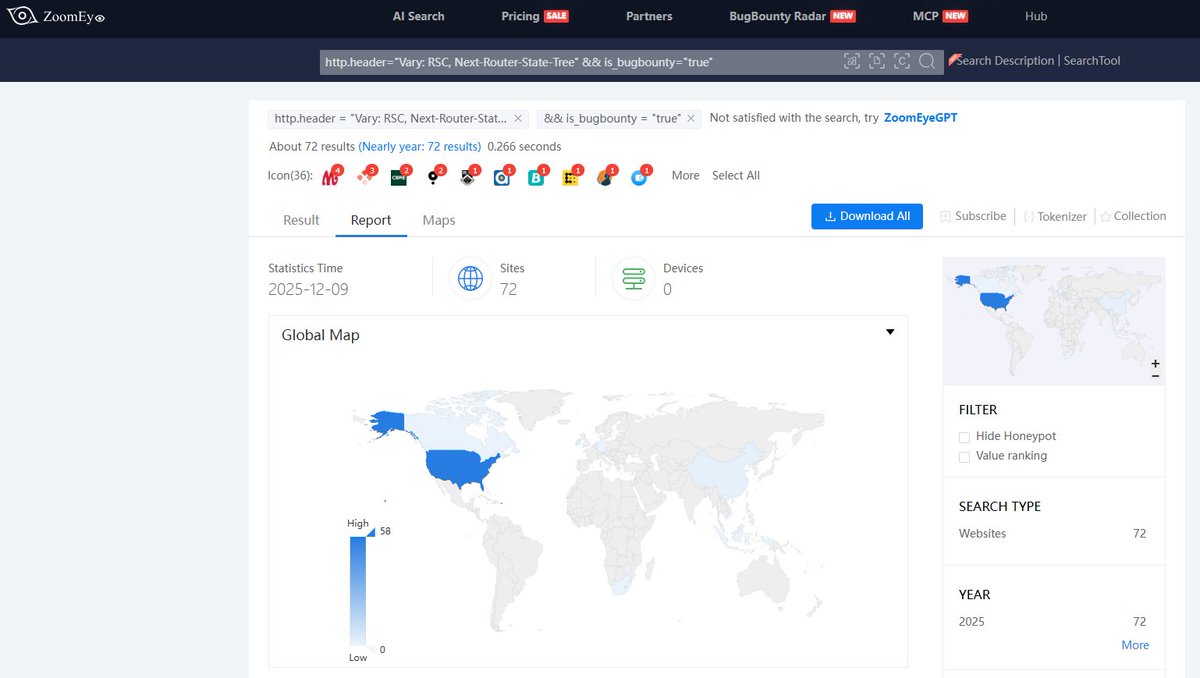Click the second scan-frame icon in search bar
Image resolution: width=1200 pixels, height=678 pixels.
[877, 61]
